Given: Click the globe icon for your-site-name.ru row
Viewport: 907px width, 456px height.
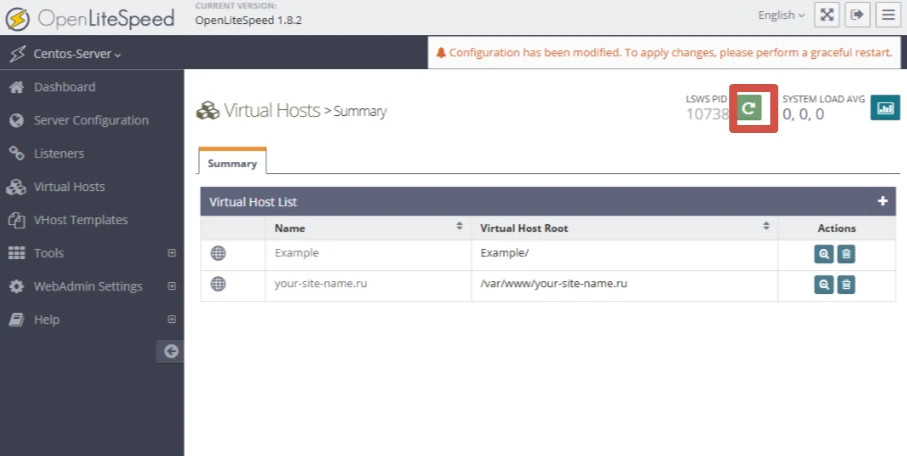Looking at the screenshot, I should pyautogui.click(x=218, y=284).
